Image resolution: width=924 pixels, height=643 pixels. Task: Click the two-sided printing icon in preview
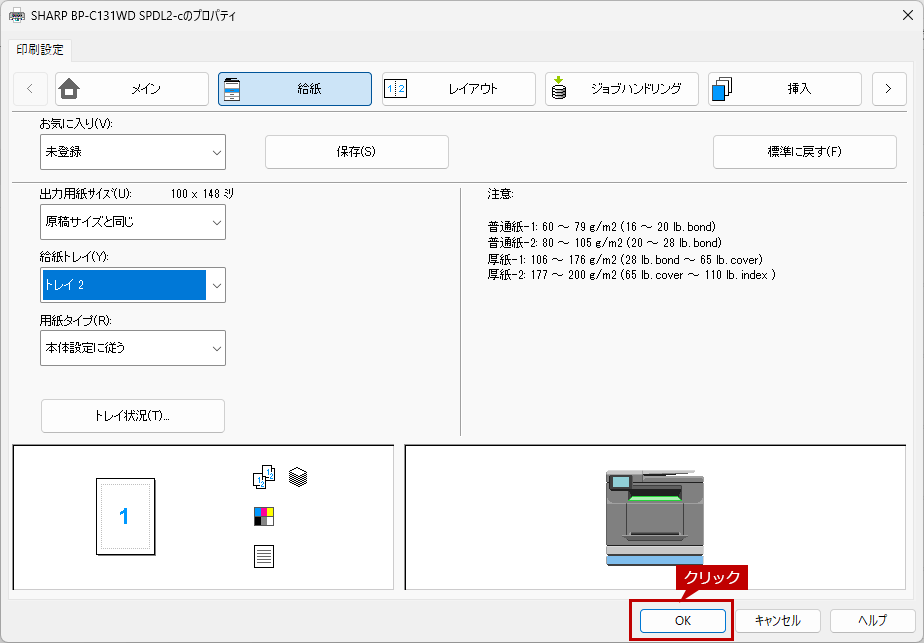tap(262, 478)
